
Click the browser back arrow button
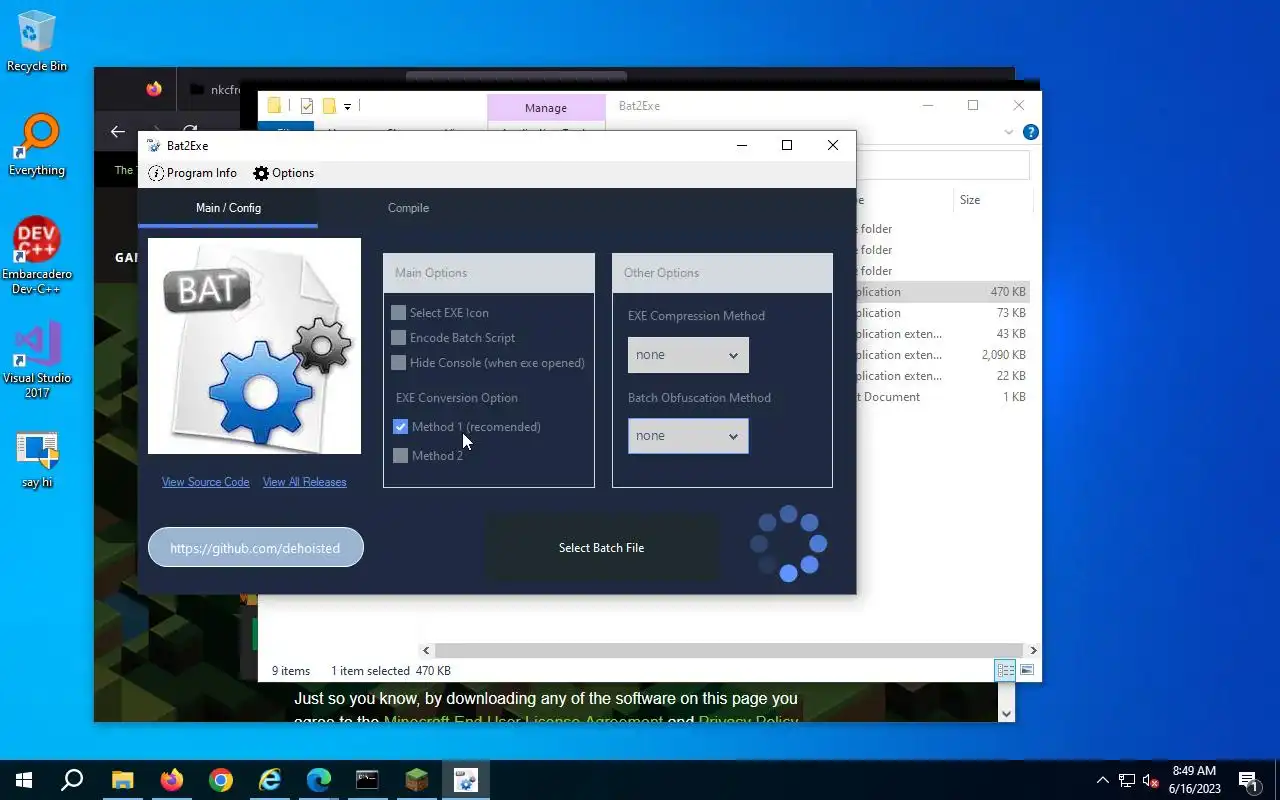tap(118, 131)
